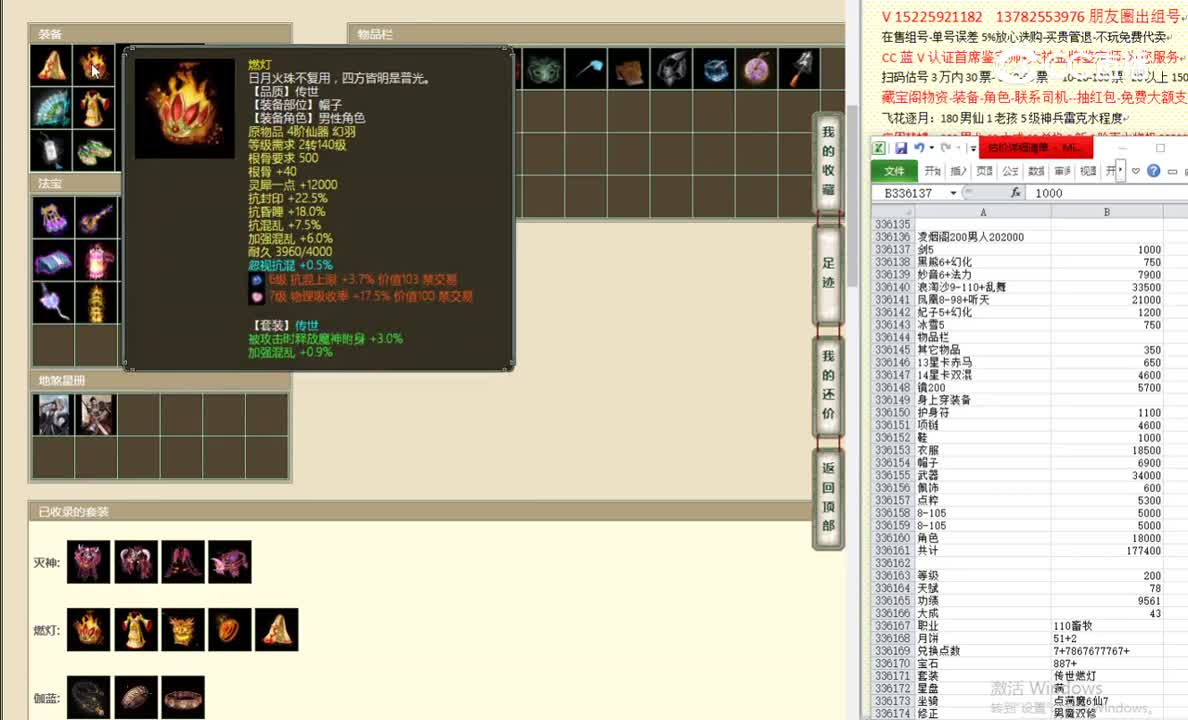Click the Excel Help question mark icon
This screenshot has height=720, width=1188.
(x=1153, y=170)
